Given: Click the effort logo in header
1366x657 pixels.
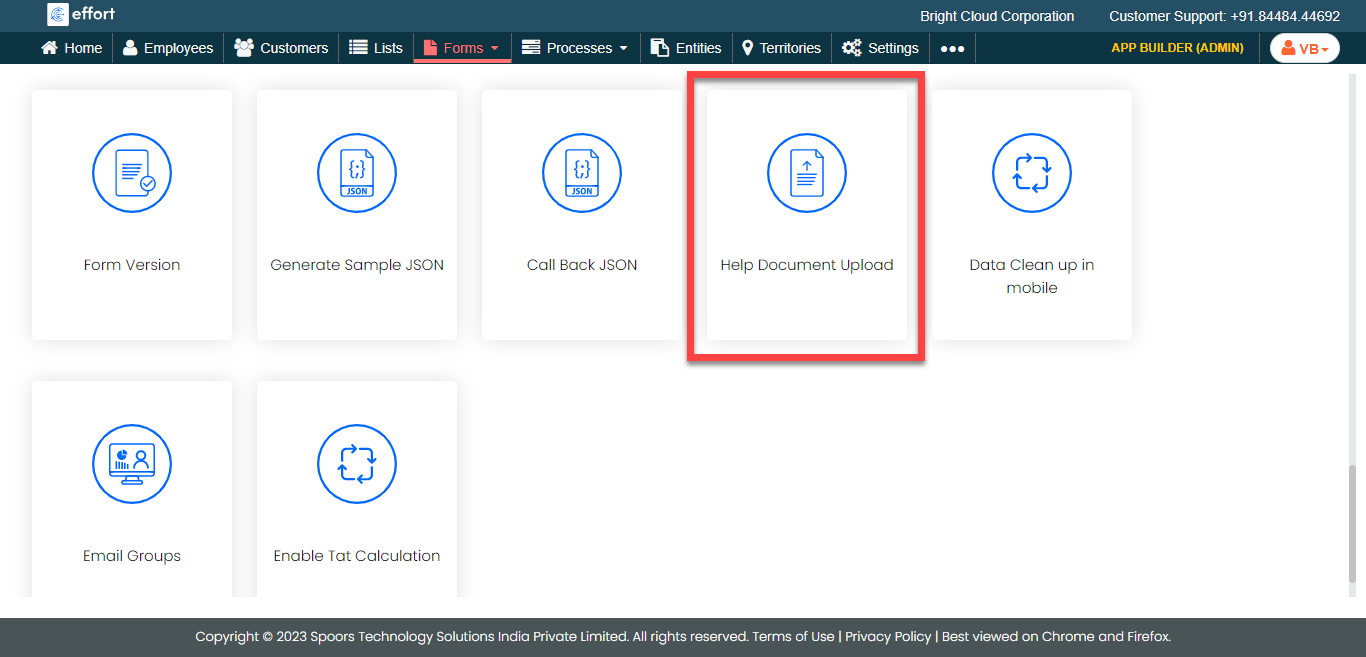Looking at the screenshot, I should (x=82, y=15).
